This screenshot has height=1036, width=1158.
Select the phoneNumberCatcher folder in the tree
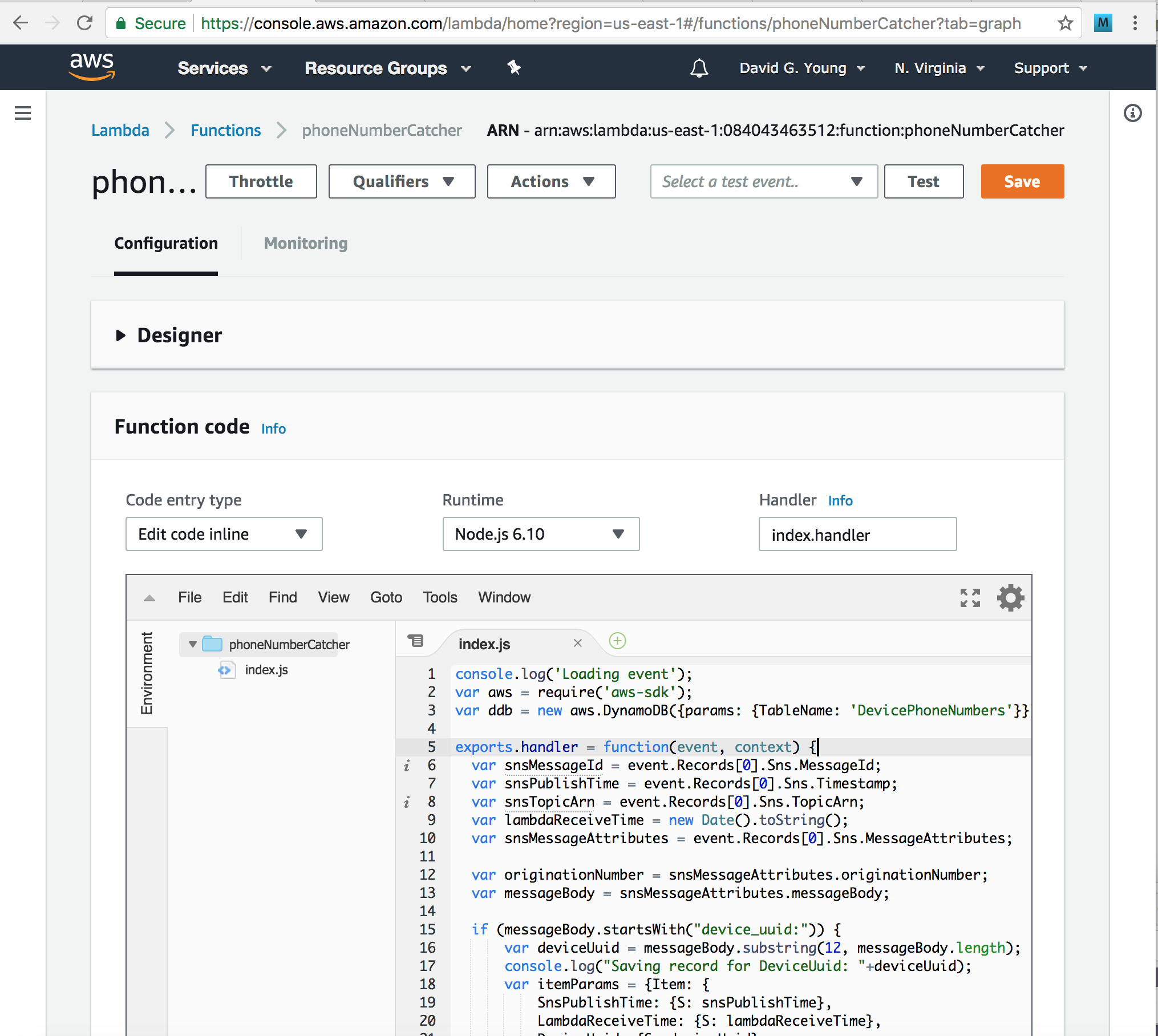[289, 645]
